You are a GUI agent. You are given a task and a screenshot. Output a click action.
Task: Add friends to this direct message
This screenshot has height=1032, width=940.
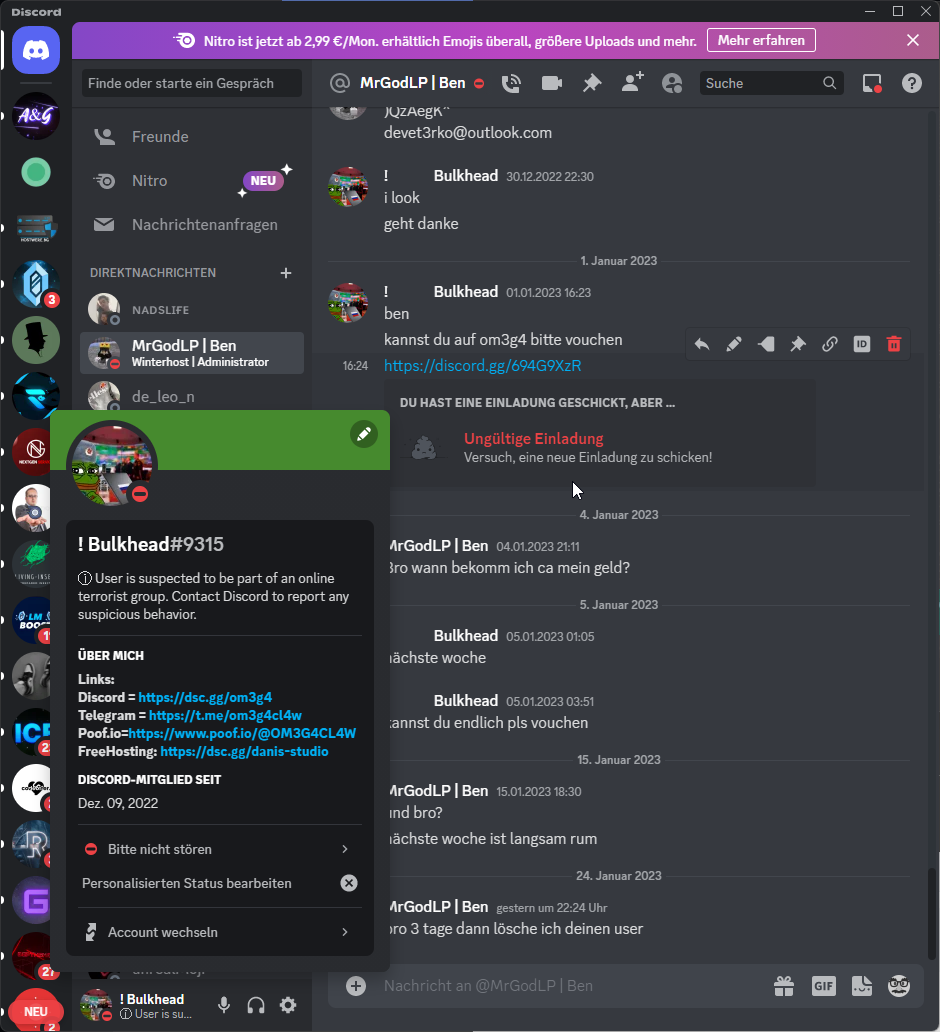click(632, 84)
